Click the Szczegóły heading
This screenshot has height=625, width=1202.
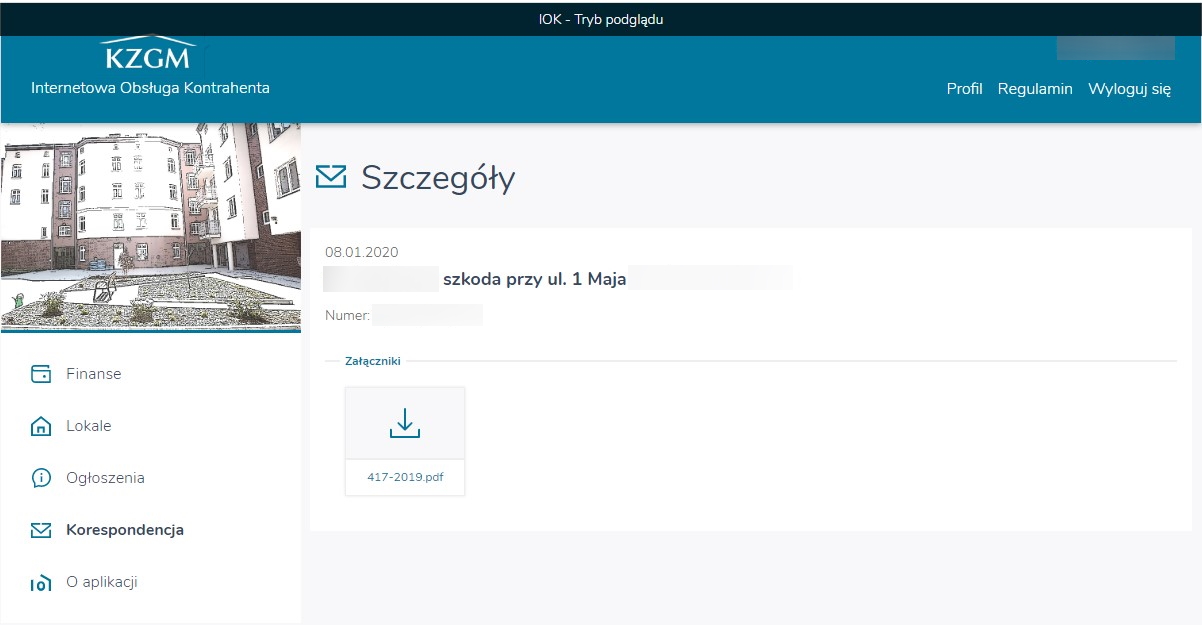[438, 177]
